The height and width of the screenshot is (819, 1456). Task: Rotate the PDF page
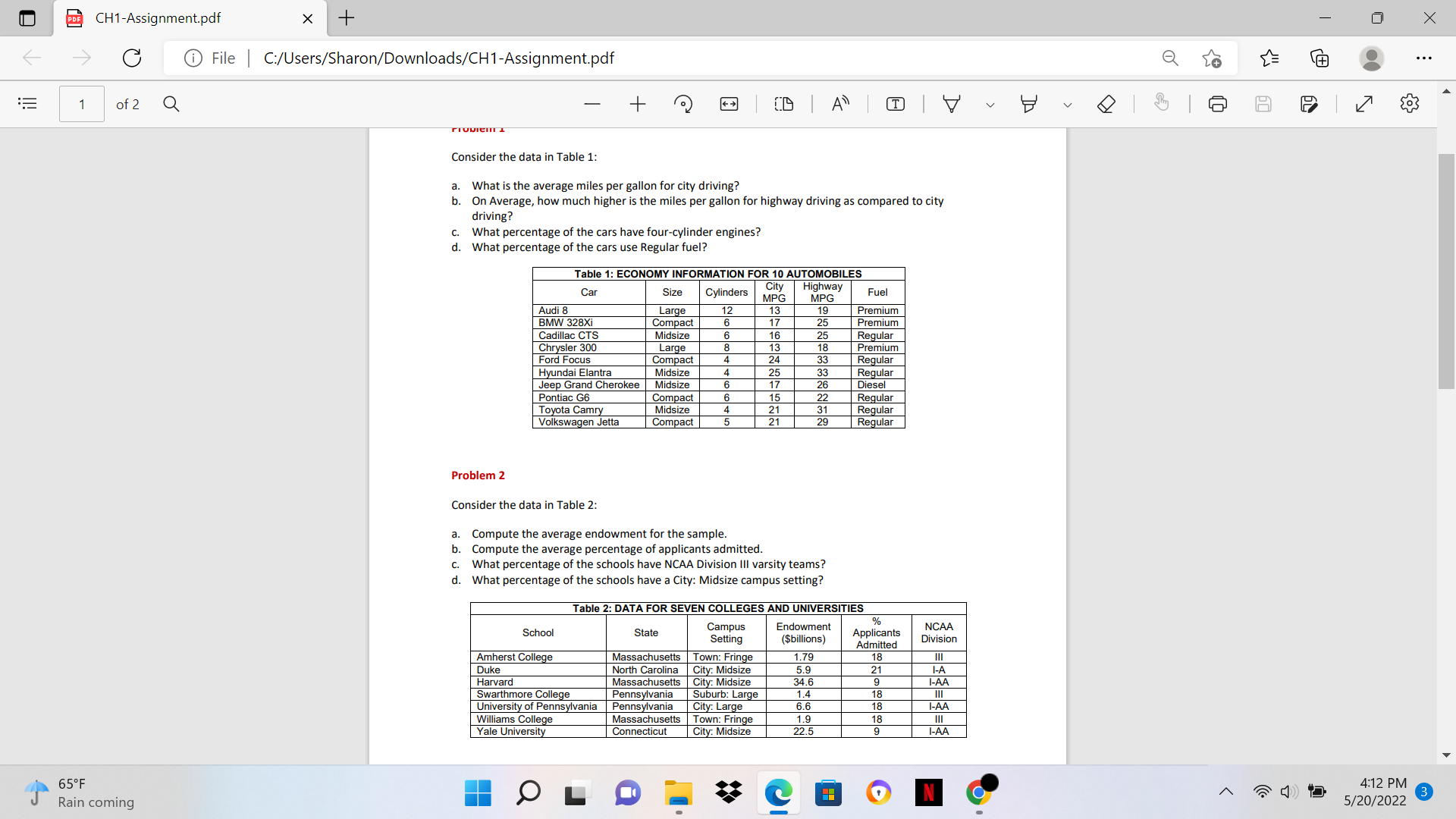[x=683, y=104]
